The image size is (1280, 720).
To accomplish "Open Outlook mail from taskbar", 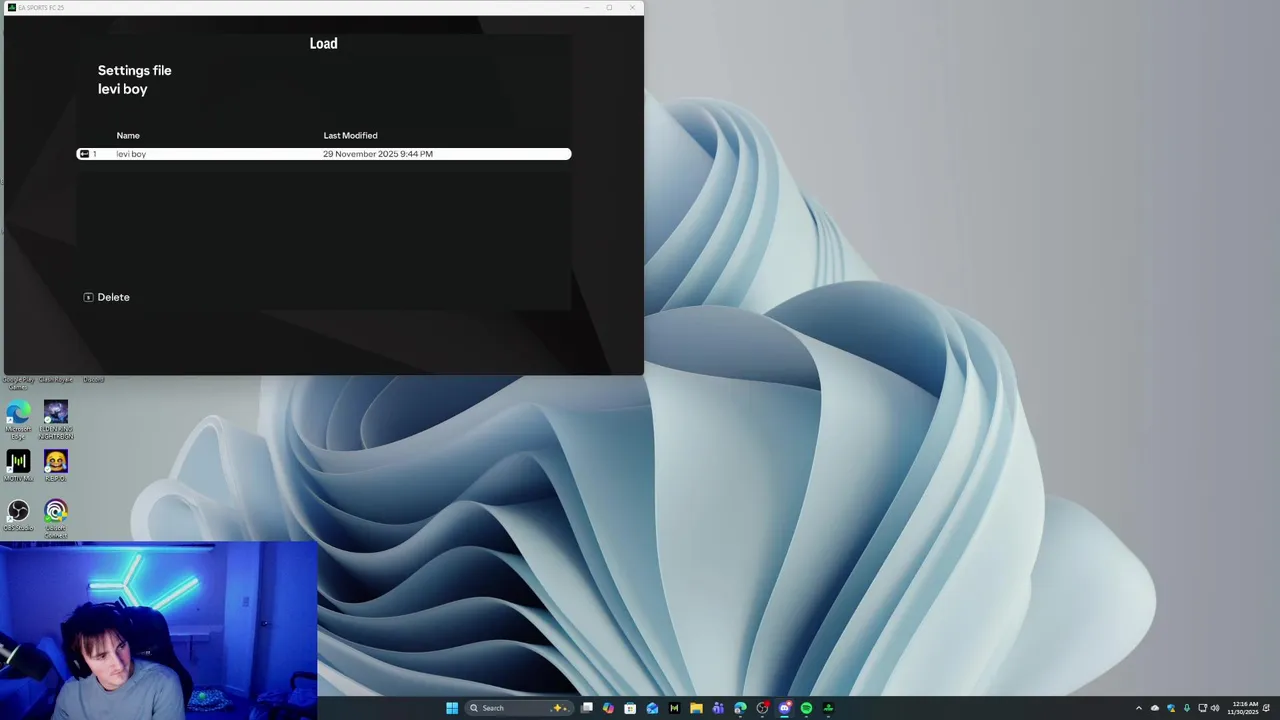I will point(652,708).
